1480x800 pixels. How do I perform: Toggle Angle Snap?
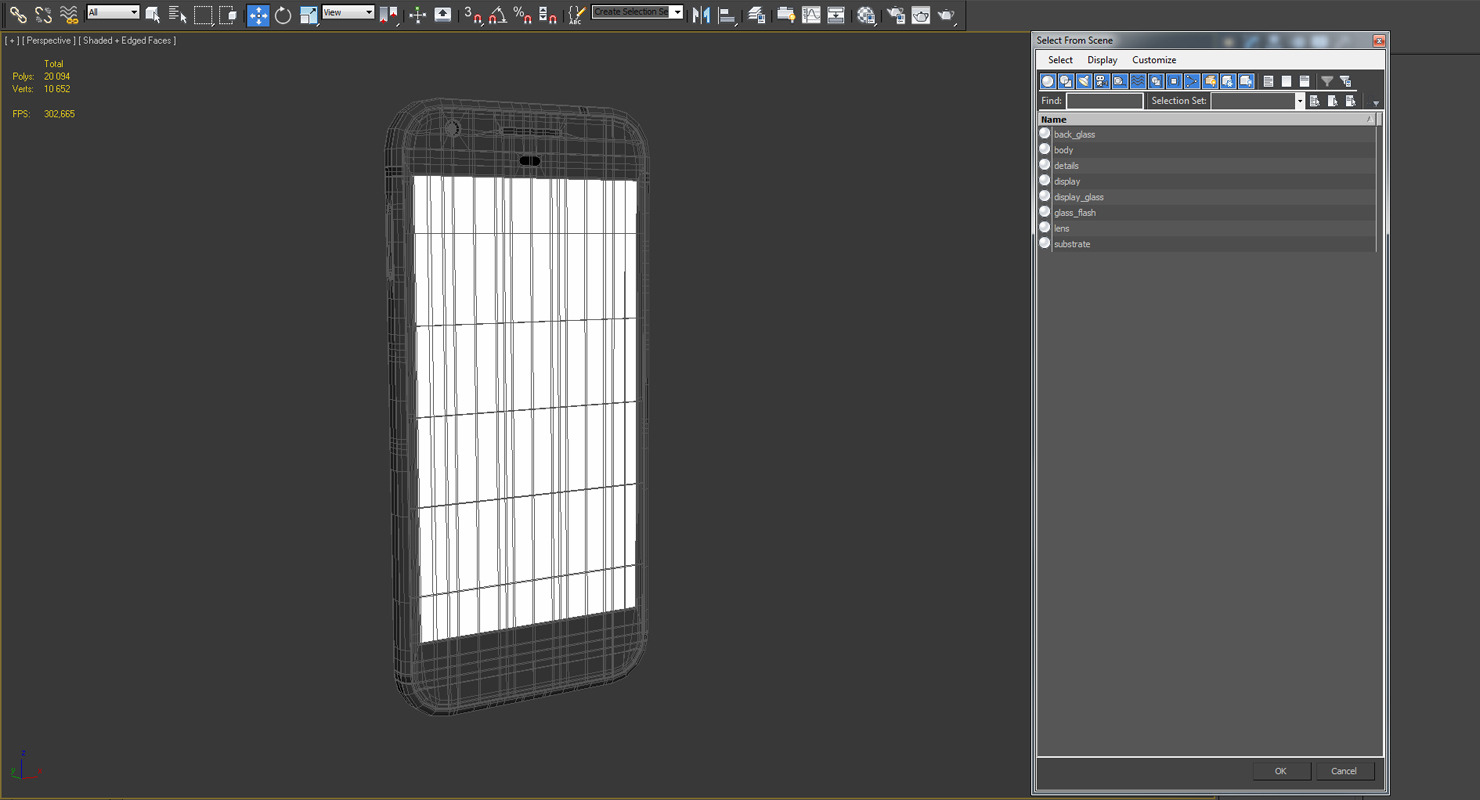pos(498,15)
